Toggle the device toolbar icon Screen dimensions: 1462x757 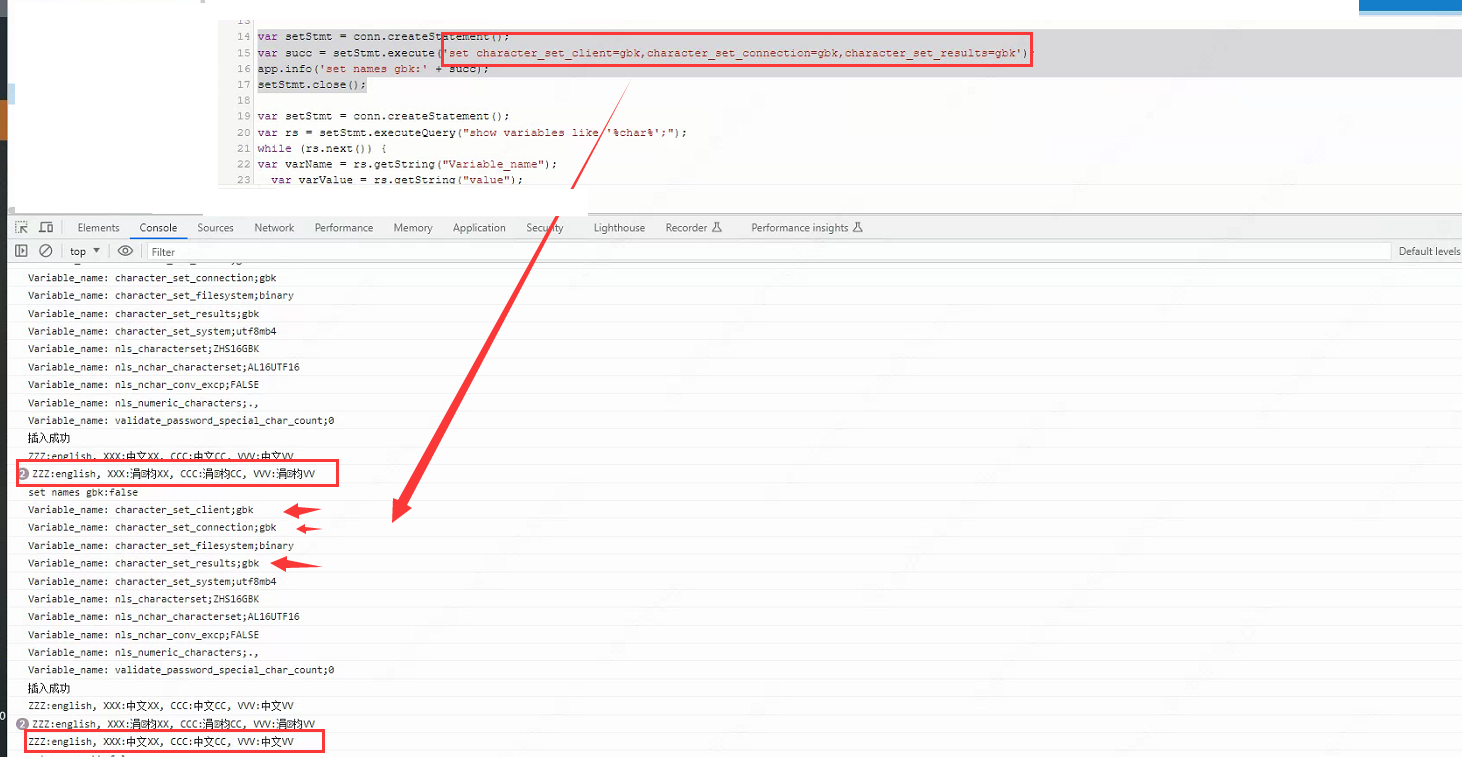click(46, 228)
